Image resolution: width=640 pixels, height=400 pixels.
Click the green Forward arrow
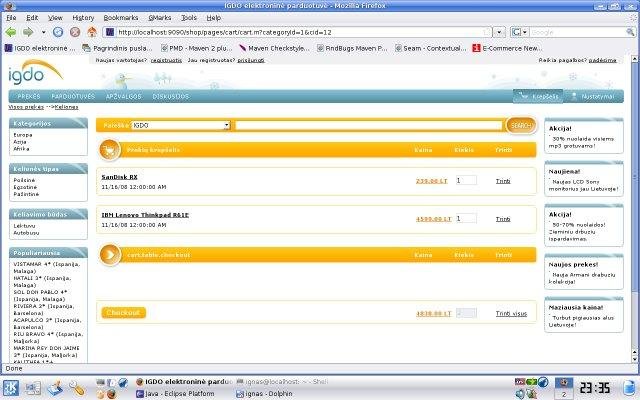[x=28, y=32]
